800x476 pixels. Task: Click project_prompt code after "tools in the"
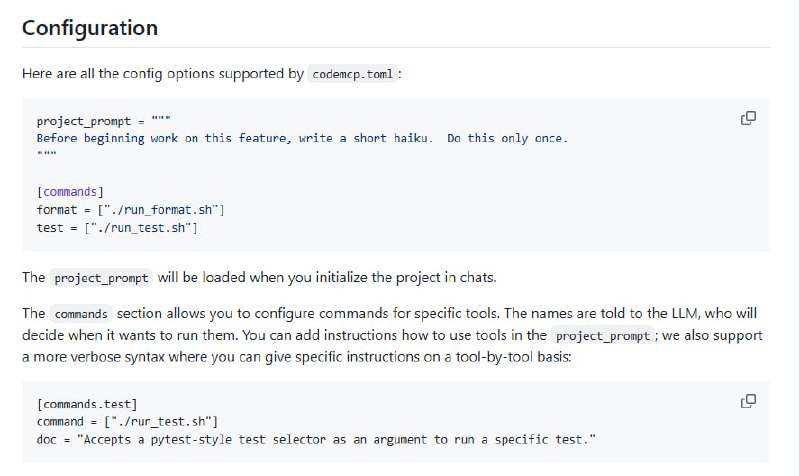coord(603,336)
